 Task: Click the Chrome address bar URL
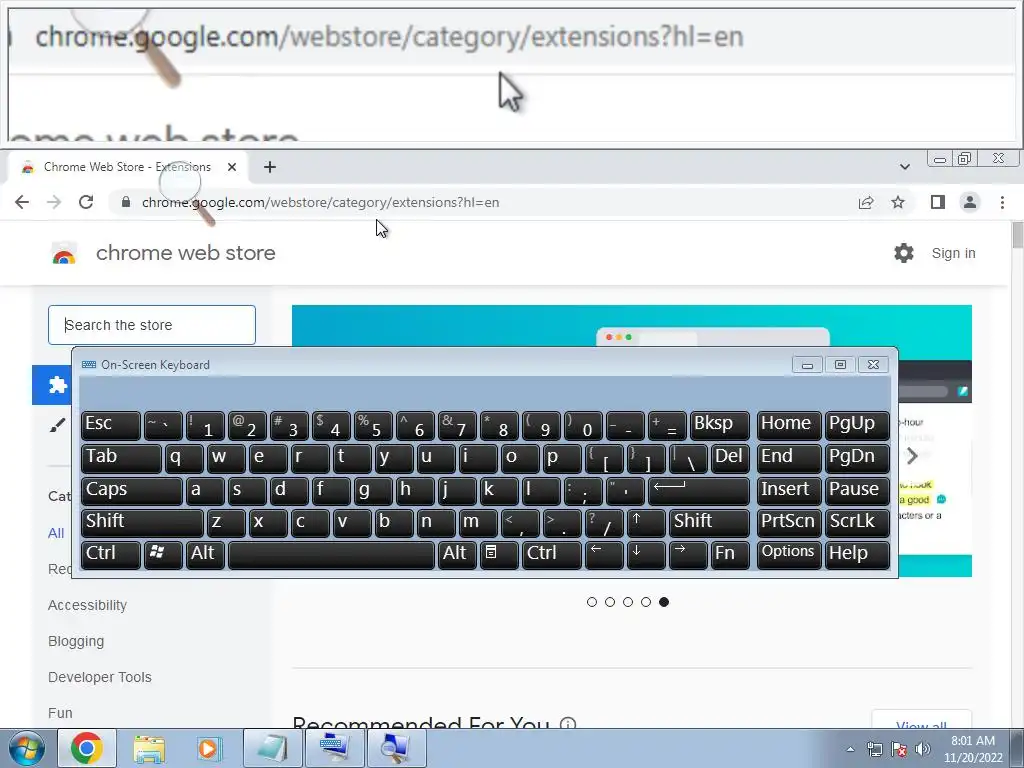[x=320, y=202]
